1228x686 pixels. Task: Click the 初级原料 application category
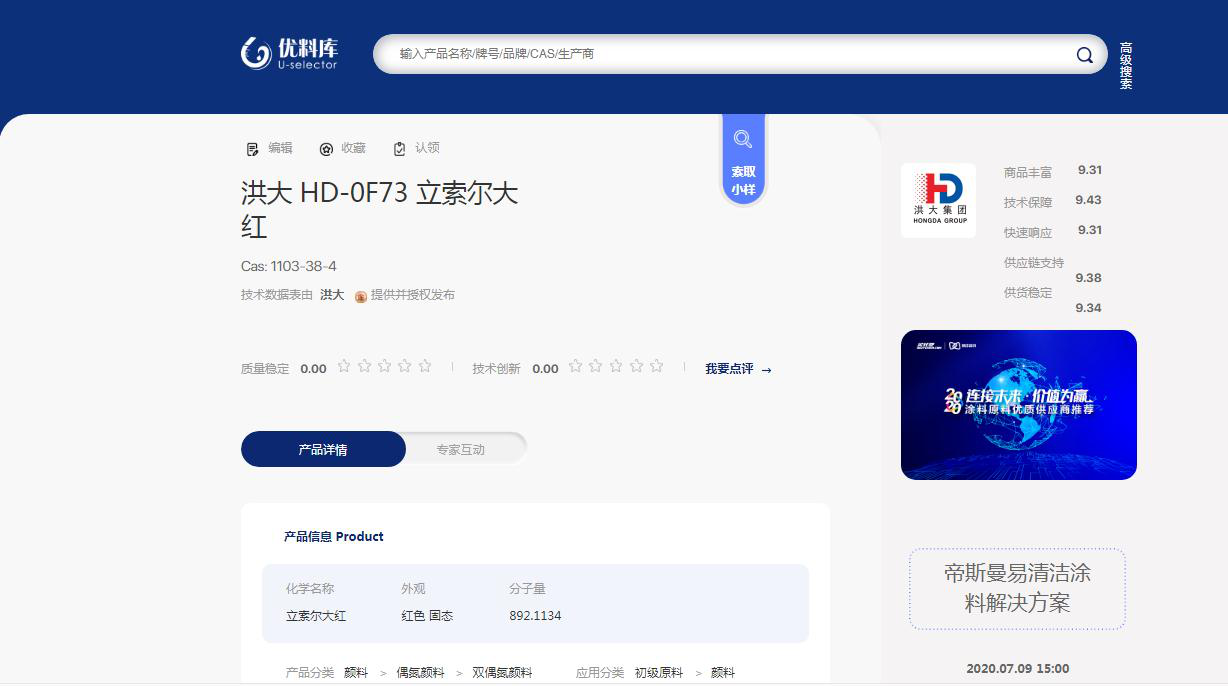pos(659,673)
